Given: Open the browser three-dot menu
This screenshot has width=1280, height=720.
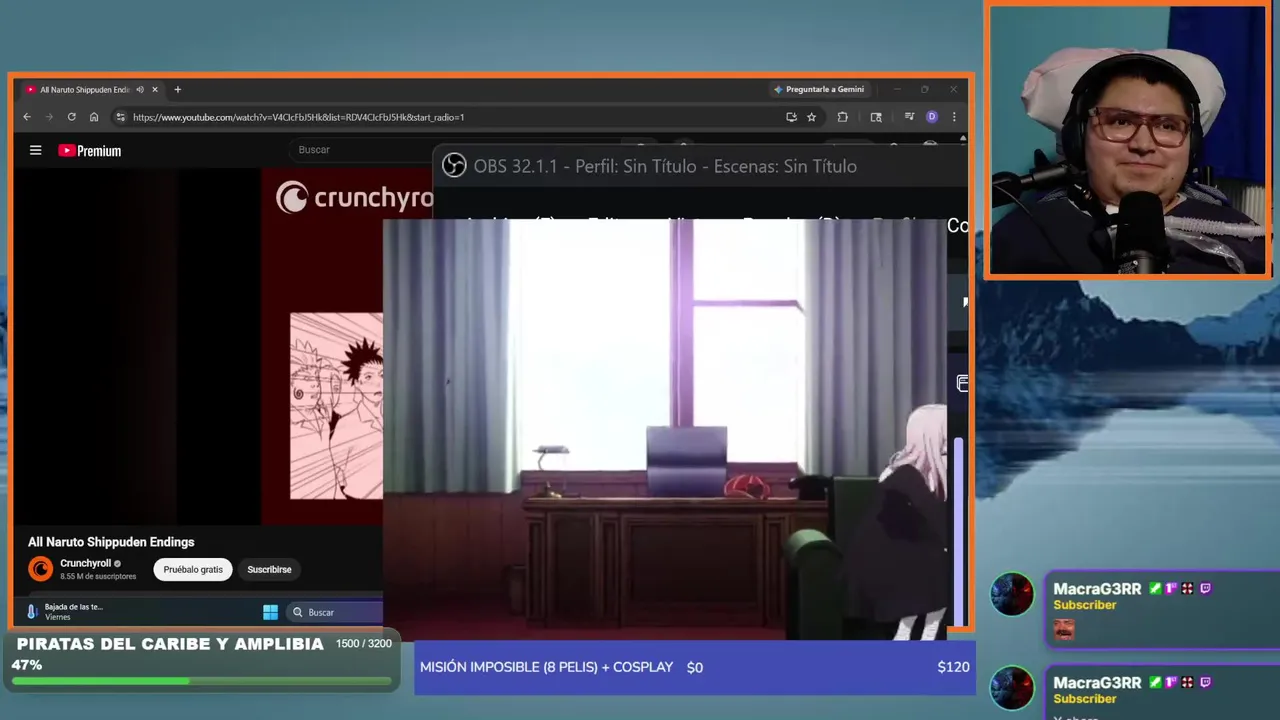Looking at the screenshot, I should [x=954, y=117].
